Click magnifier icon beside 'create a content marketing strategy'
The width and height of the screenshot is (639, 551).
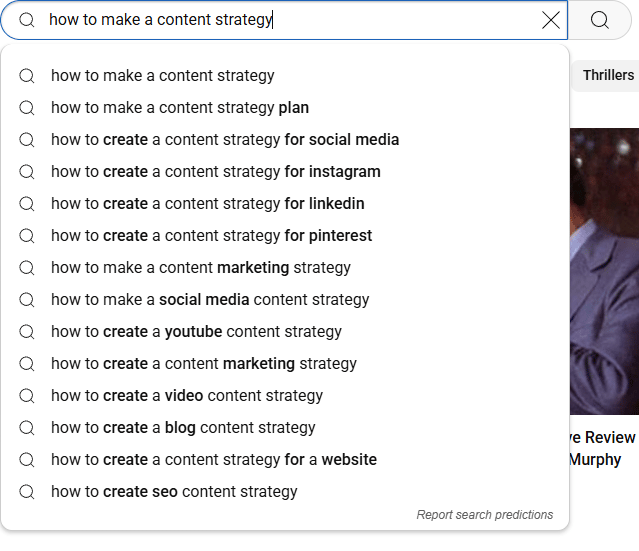27,363
